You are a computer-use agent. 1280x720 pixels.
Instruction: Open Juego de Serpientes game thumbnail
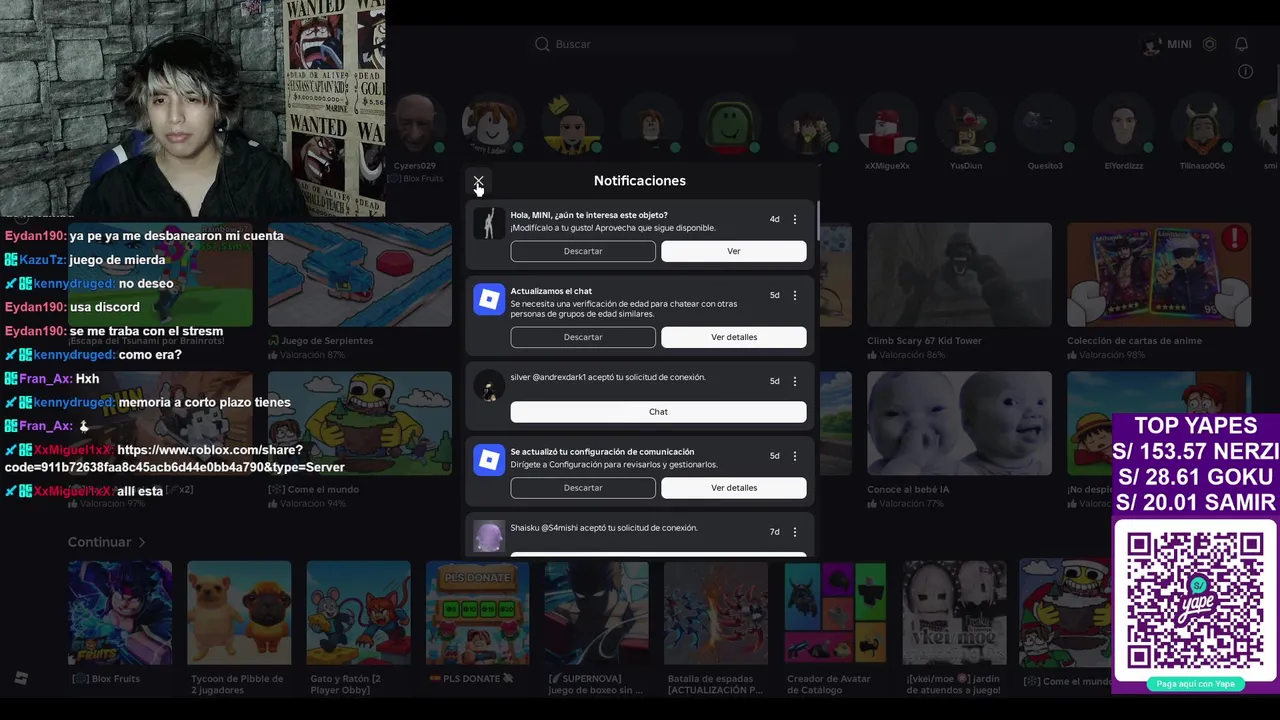[x=360, y=275]
